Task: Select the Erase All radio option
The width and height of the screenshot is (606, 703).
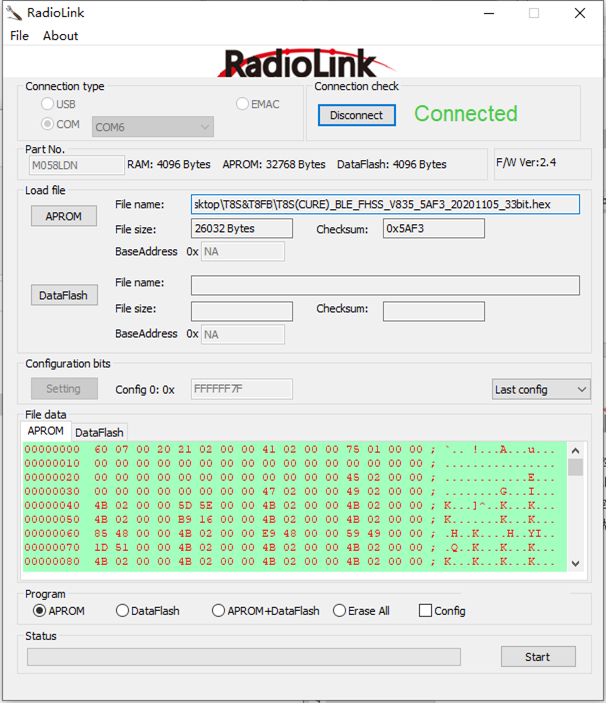Action: [340, 611]
